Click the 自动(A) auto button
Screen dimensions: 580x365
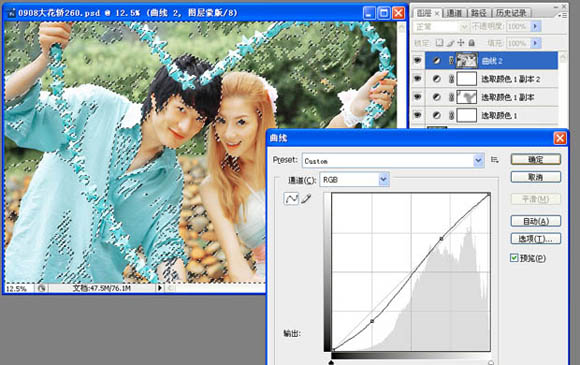(536, 221)
